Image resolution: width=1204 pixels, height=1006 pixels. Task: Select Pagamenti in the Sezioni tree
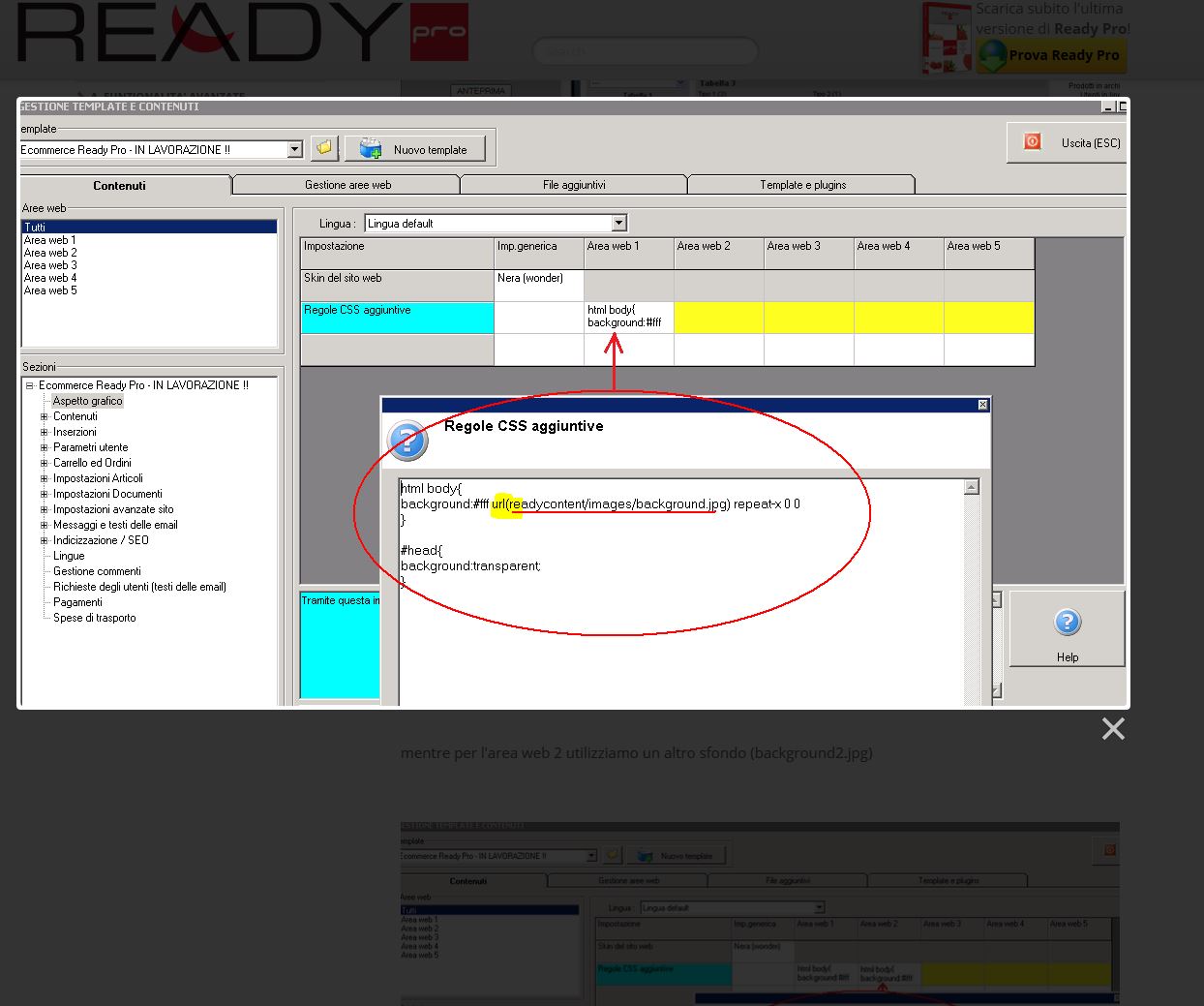pos(77,602)
